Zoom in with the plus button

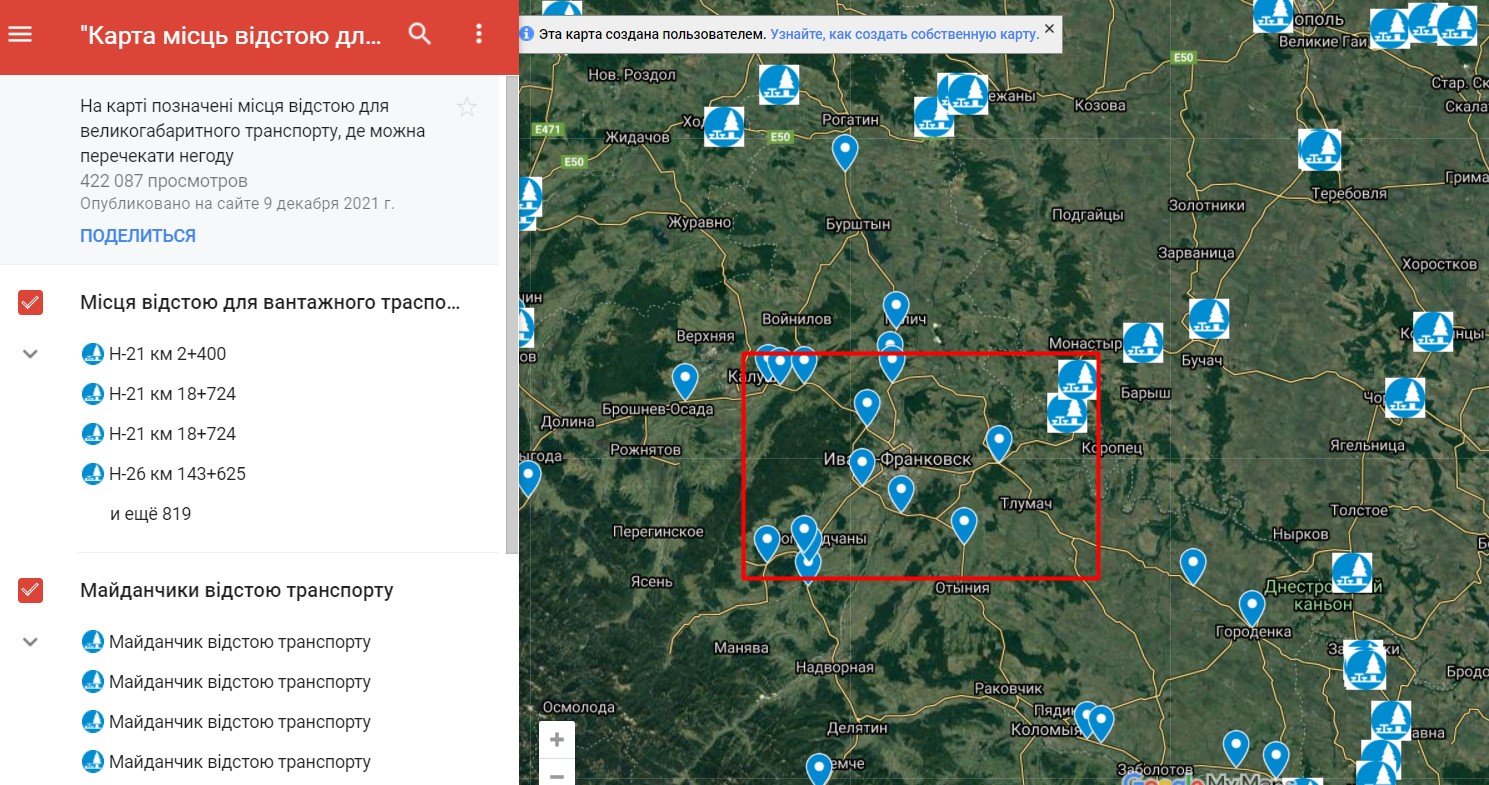pos(557,740)
